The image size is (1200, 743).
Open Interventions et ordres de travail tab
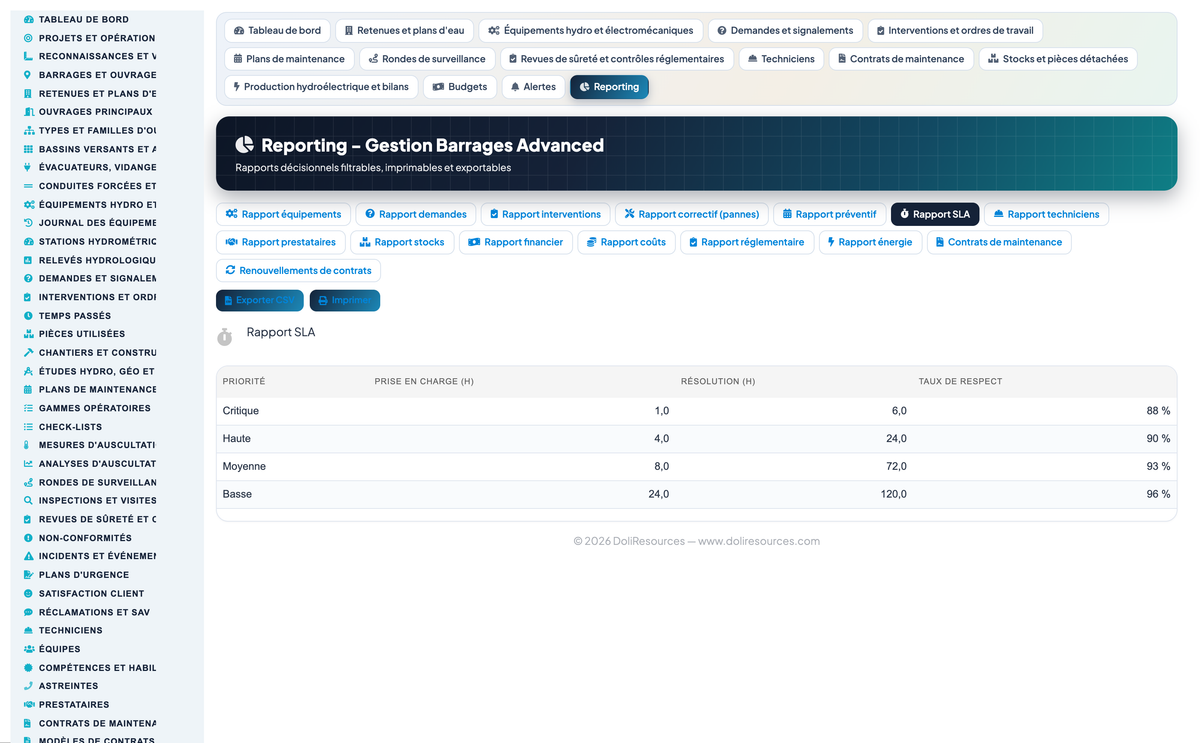click(x=955, y=31)
